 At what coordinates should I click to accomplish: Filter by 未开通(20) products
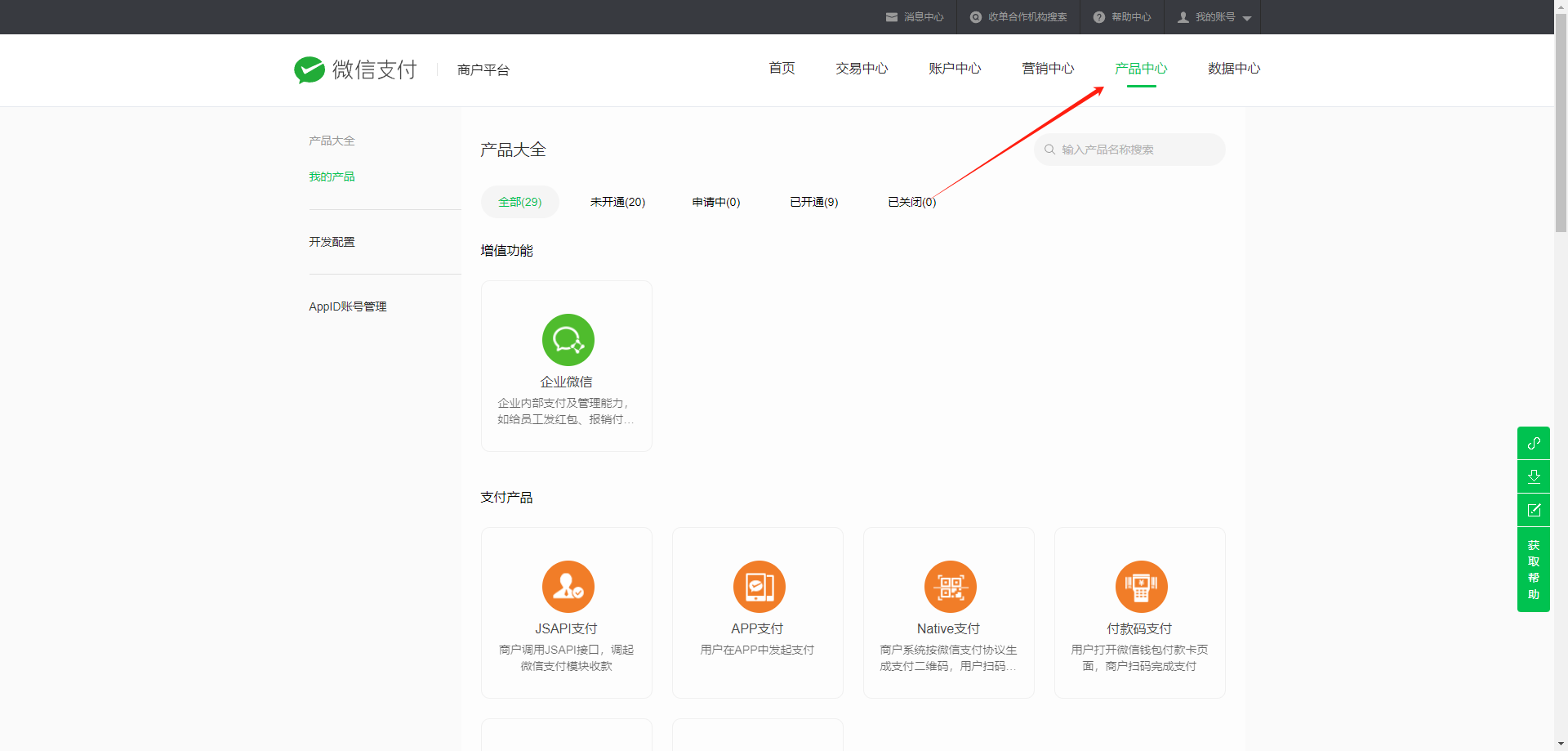(617, 202)
